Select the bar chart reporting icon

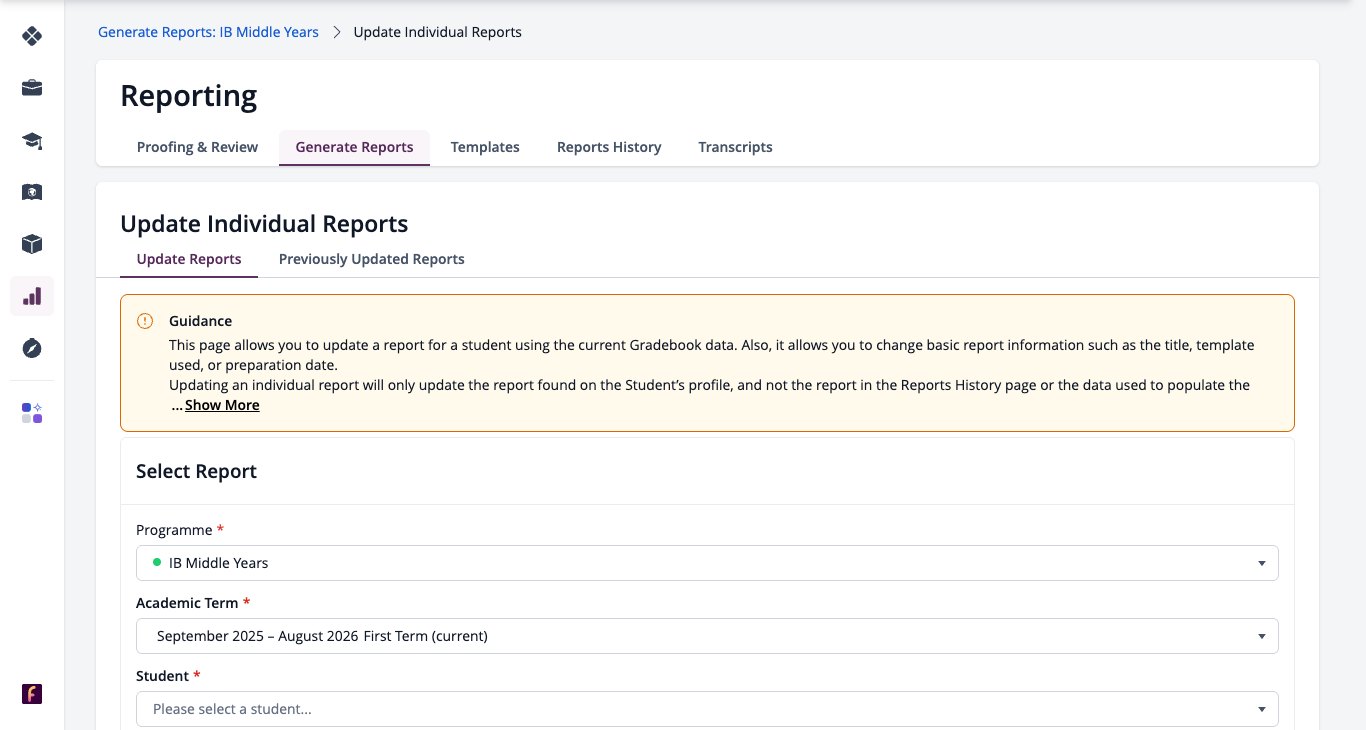pyautogui.click(x=32, y=296)
